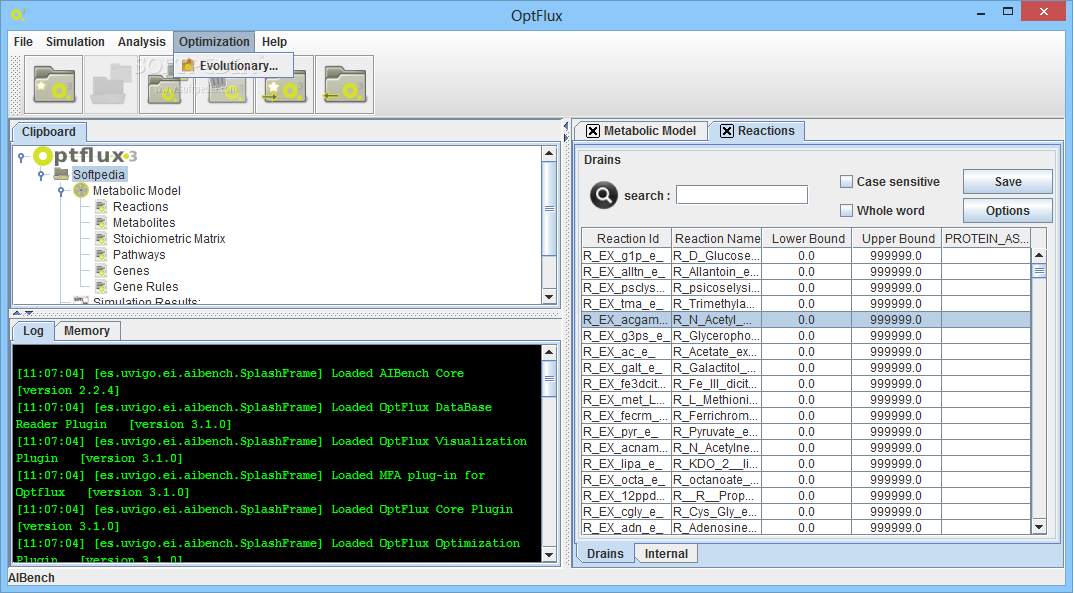Click the new project starred folder toolbar icon
This screenshot has width=1073, height=593.
53,84
